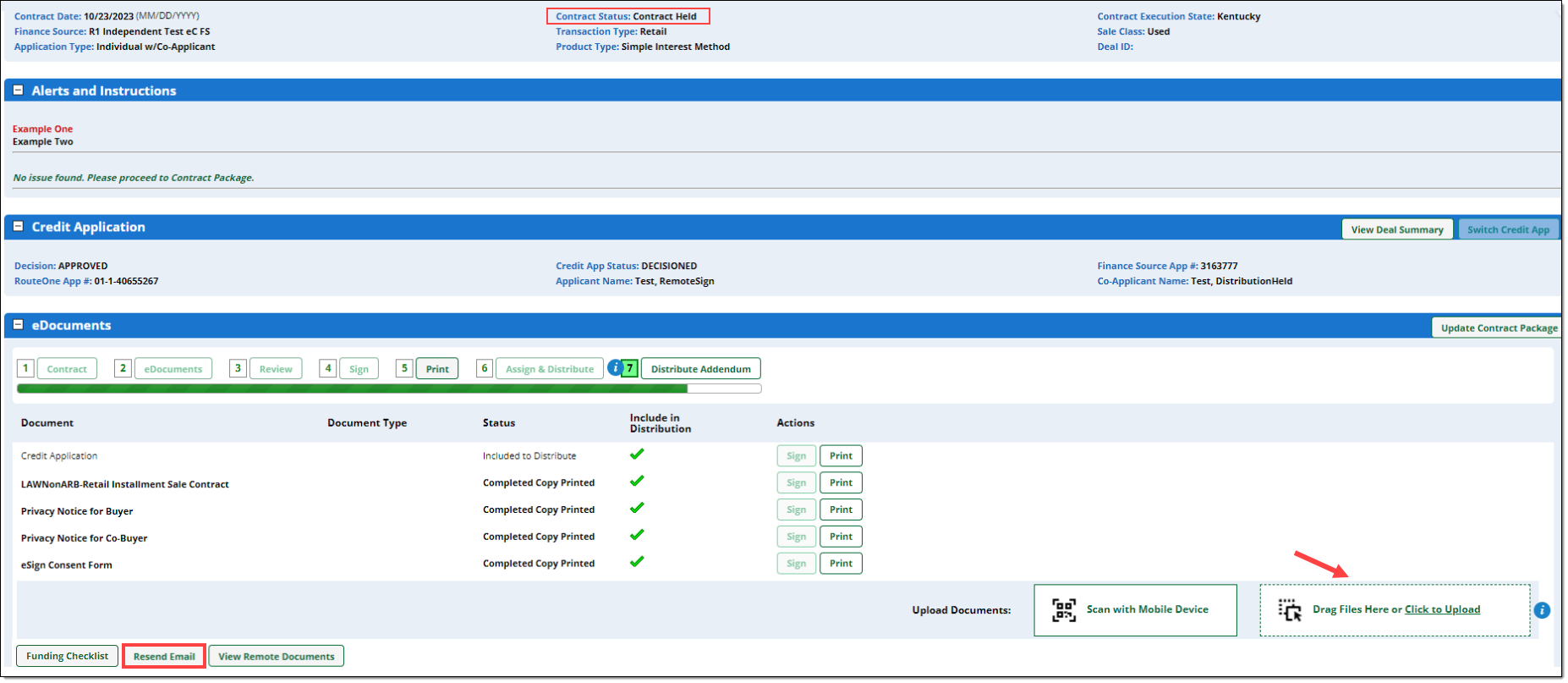
Task: Click the Included to Distribute status
Action: point(529,455)
